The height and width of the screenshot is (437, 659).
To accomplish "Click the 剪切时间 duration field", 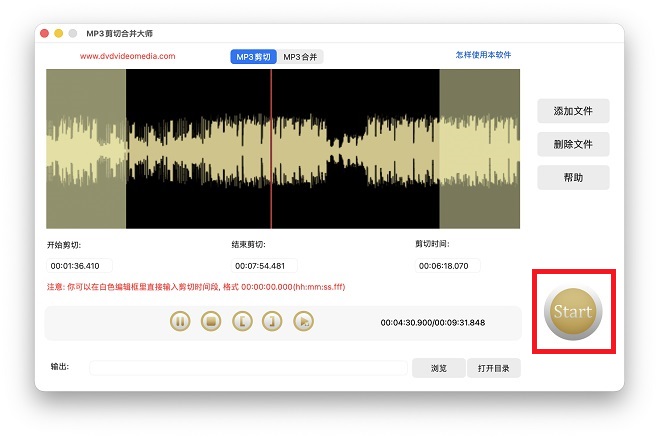I will pyautogui.click(x=448, y=266).
